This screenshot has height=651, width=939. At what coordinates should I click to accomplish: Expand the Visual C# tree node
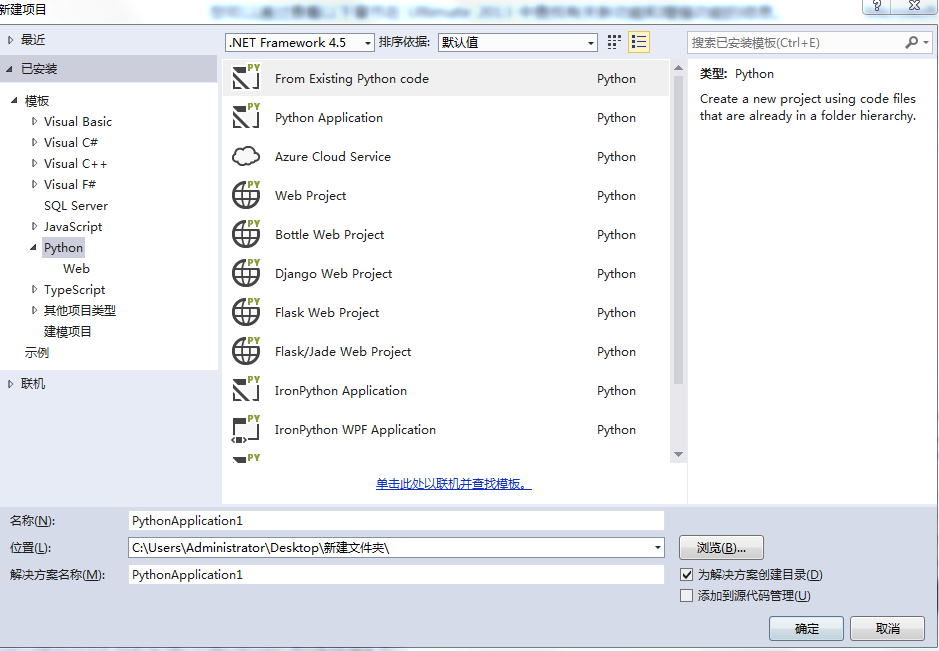coord(34,142)
